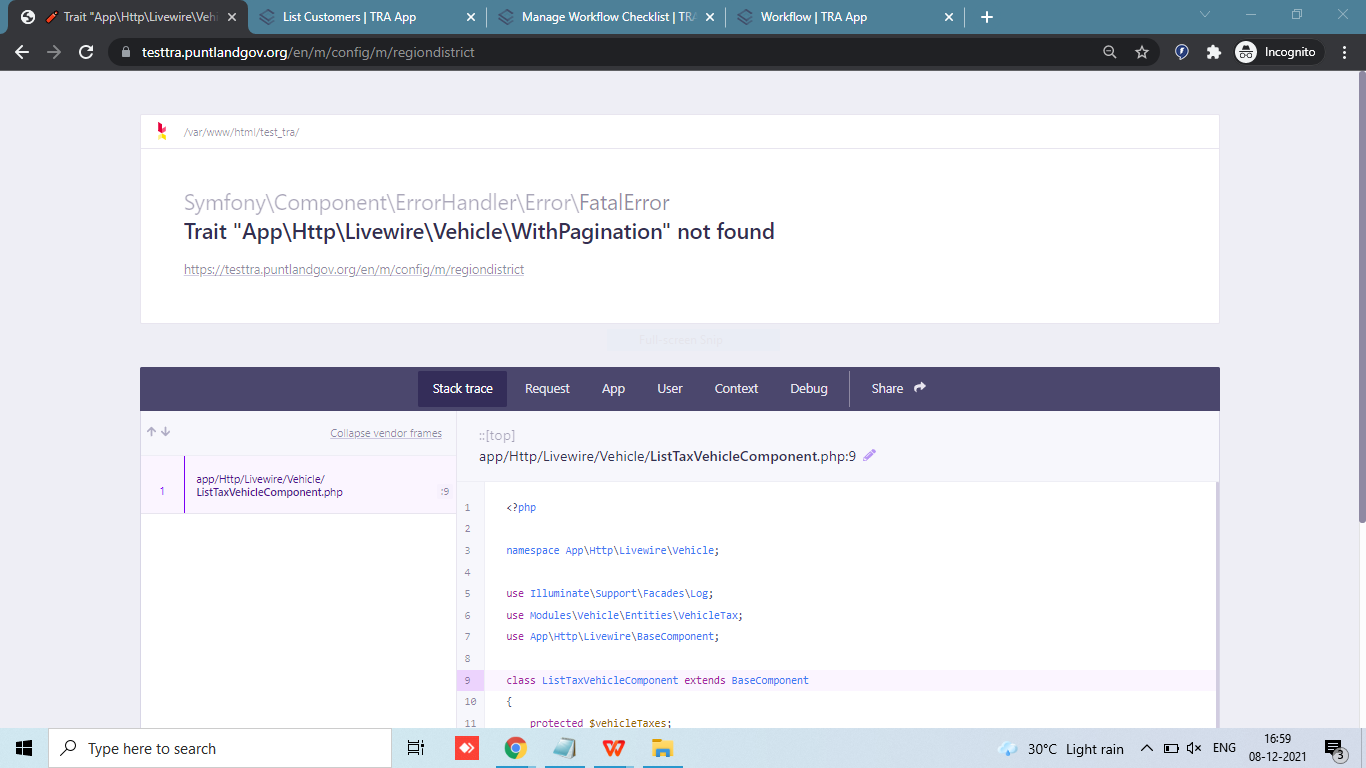Open the WPS Office taskbar icon
This screenshot has height=768, width=1366.
[x=614, y=748]
